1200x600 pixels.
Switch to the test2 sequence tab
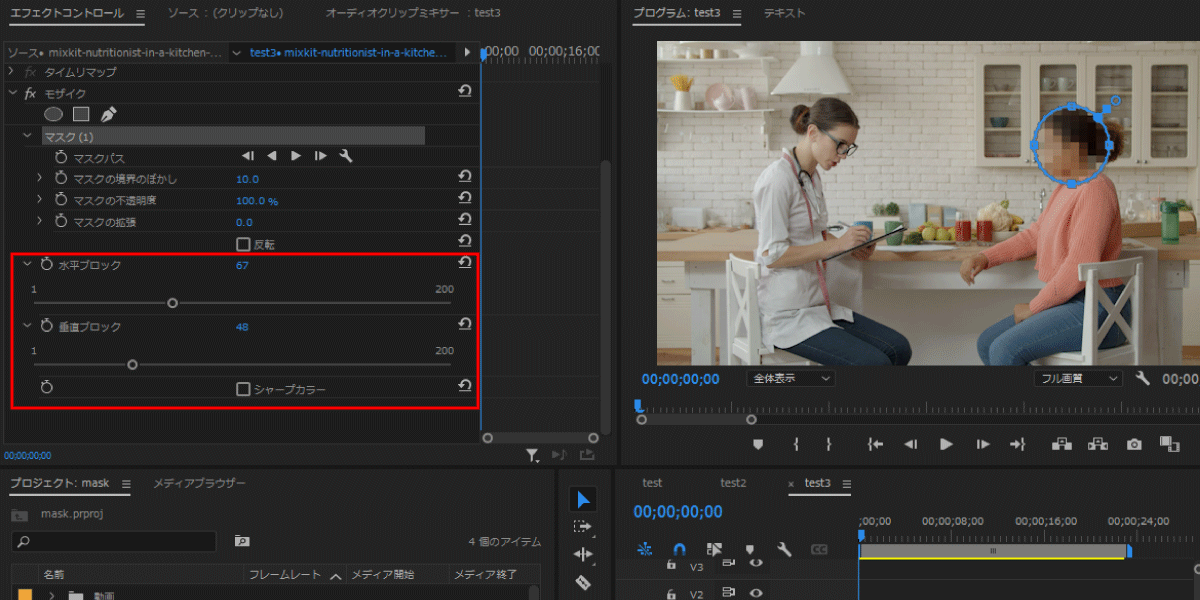point(733,482)
